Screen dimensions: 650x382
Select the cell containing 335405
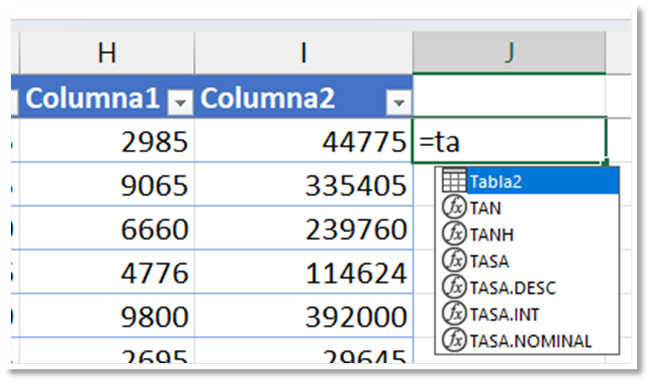click(303, 185)
